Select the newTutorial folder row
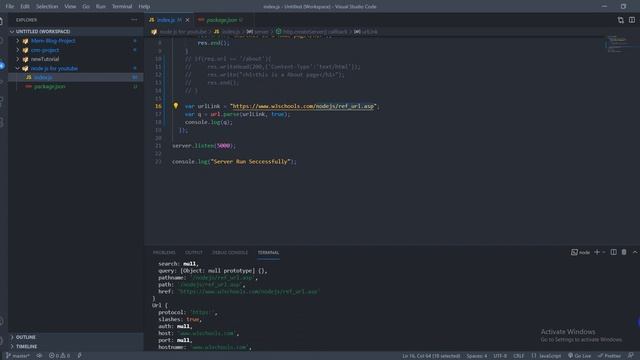Image resolution: width=640 pixels, height=360 pixels. pyautogui.click(x=76, y=59)
